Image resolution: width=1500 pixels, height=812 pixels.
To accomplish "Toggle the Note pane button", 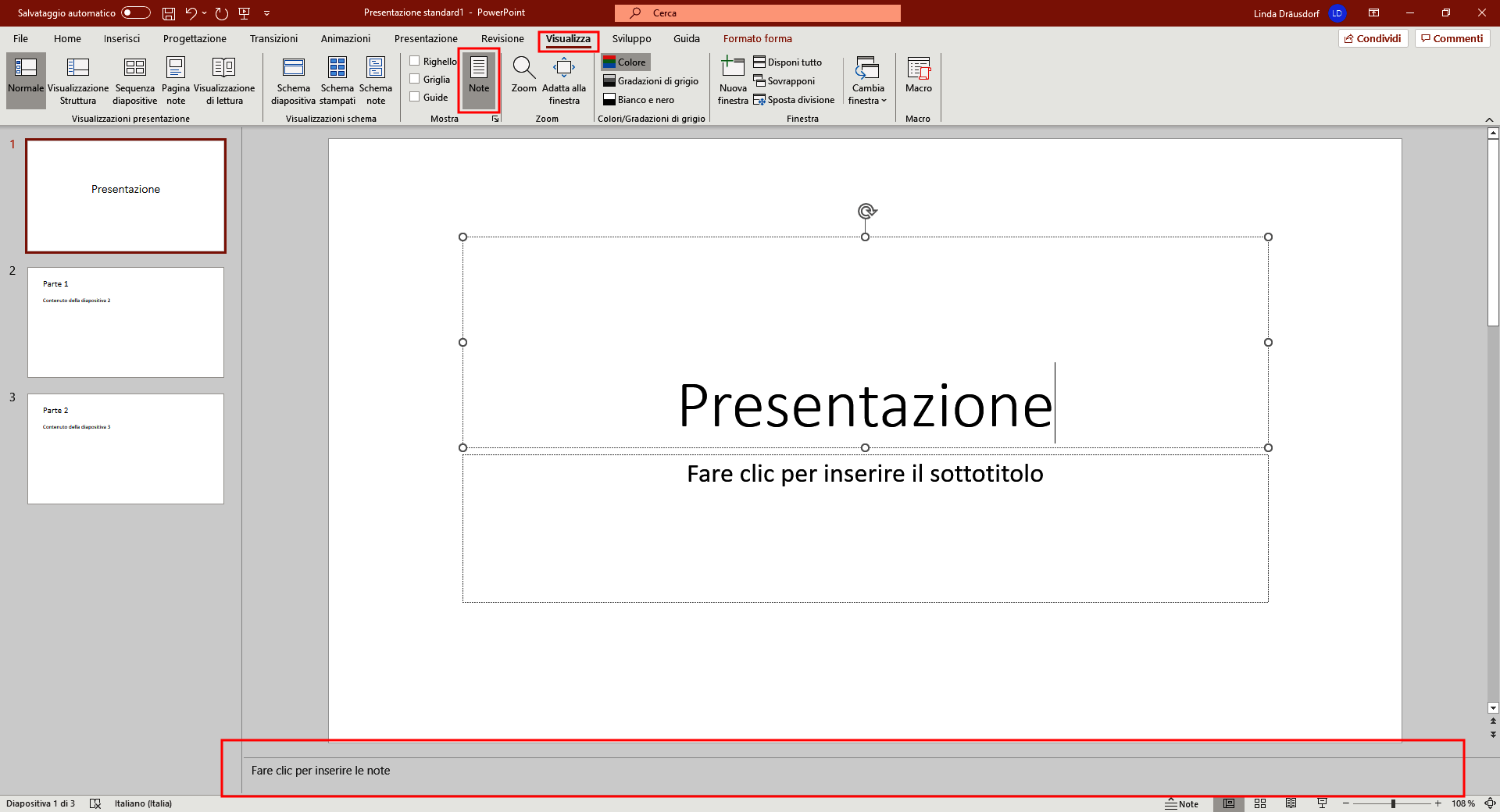I will pos(478,80).
